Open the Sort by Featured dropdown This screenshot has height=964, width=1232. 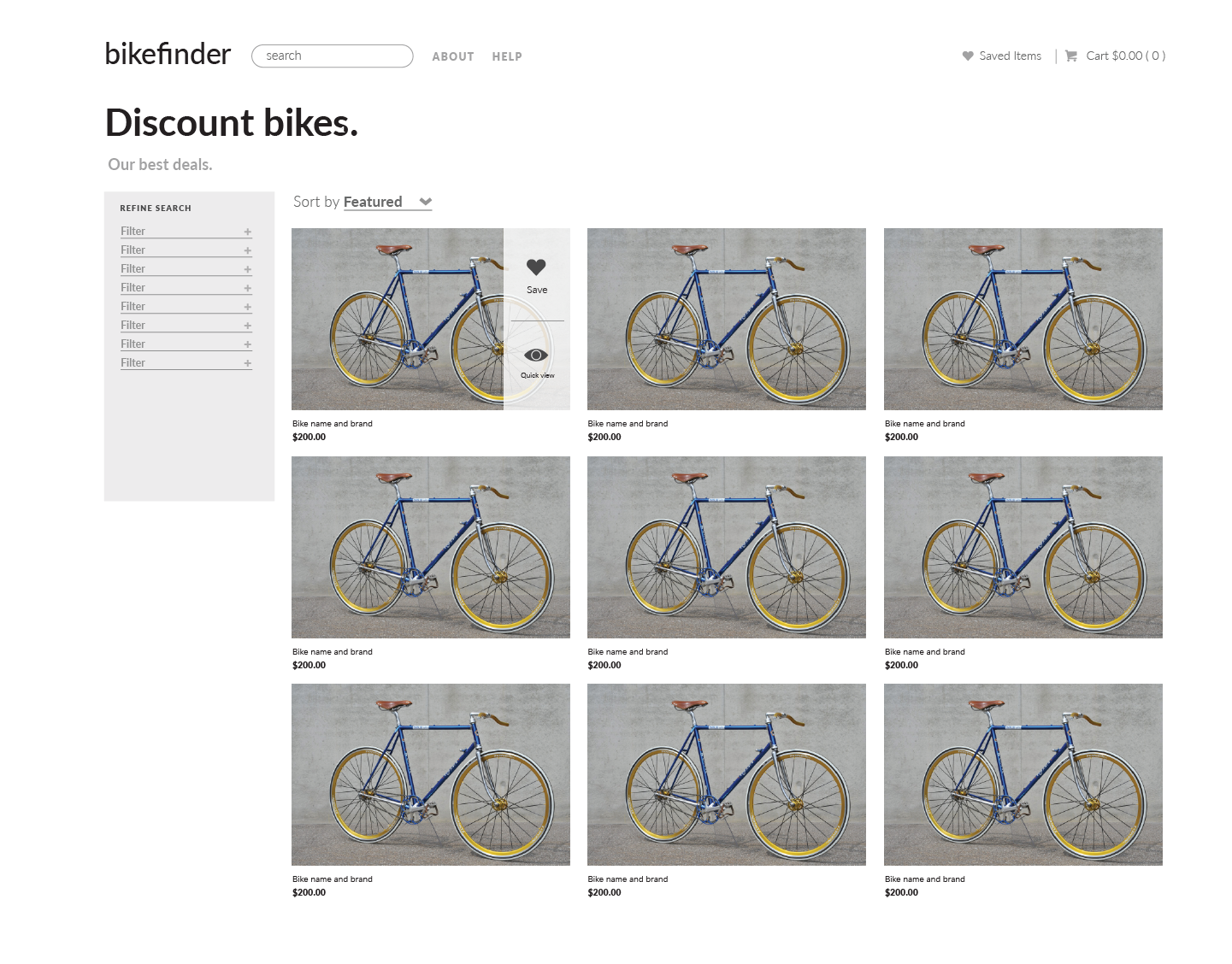387,203
